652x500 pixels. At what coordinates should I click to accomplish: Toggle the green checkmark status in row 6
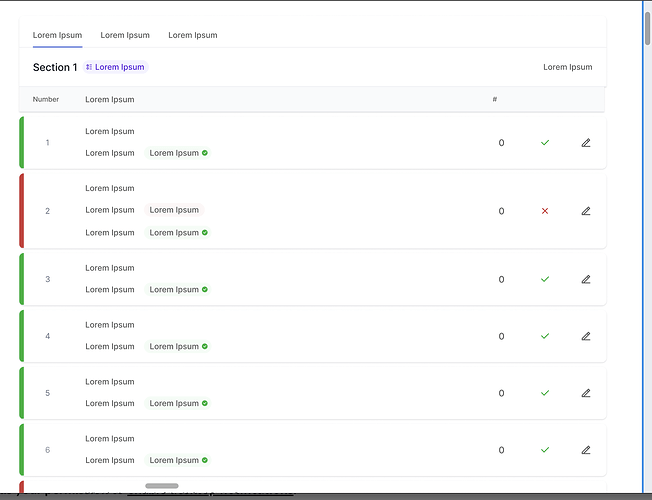(x=545, y=451)
